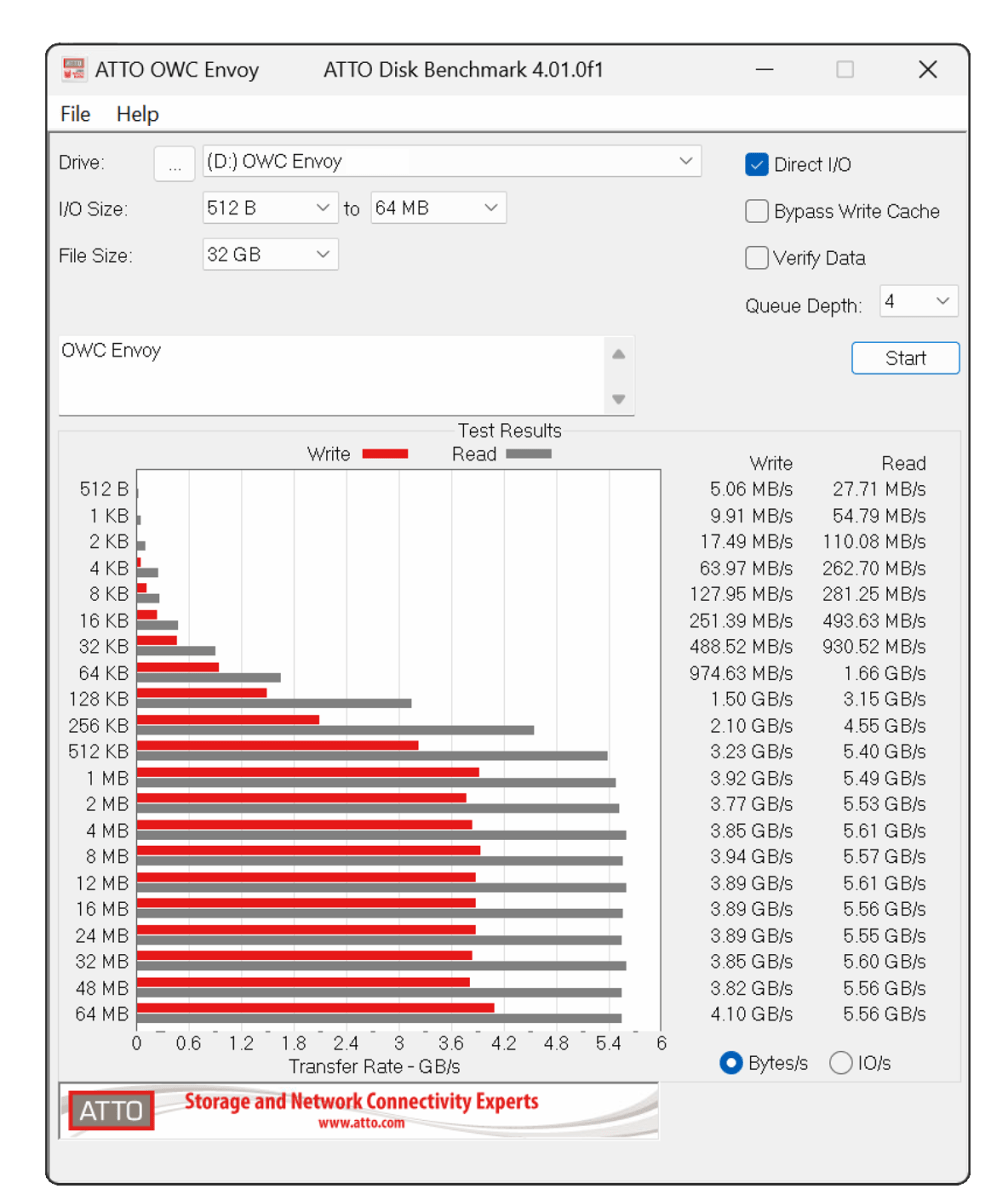991x1200 pixels.
Task: Minimize the ATTO benchmark window
Action: [x=765, y=69]
